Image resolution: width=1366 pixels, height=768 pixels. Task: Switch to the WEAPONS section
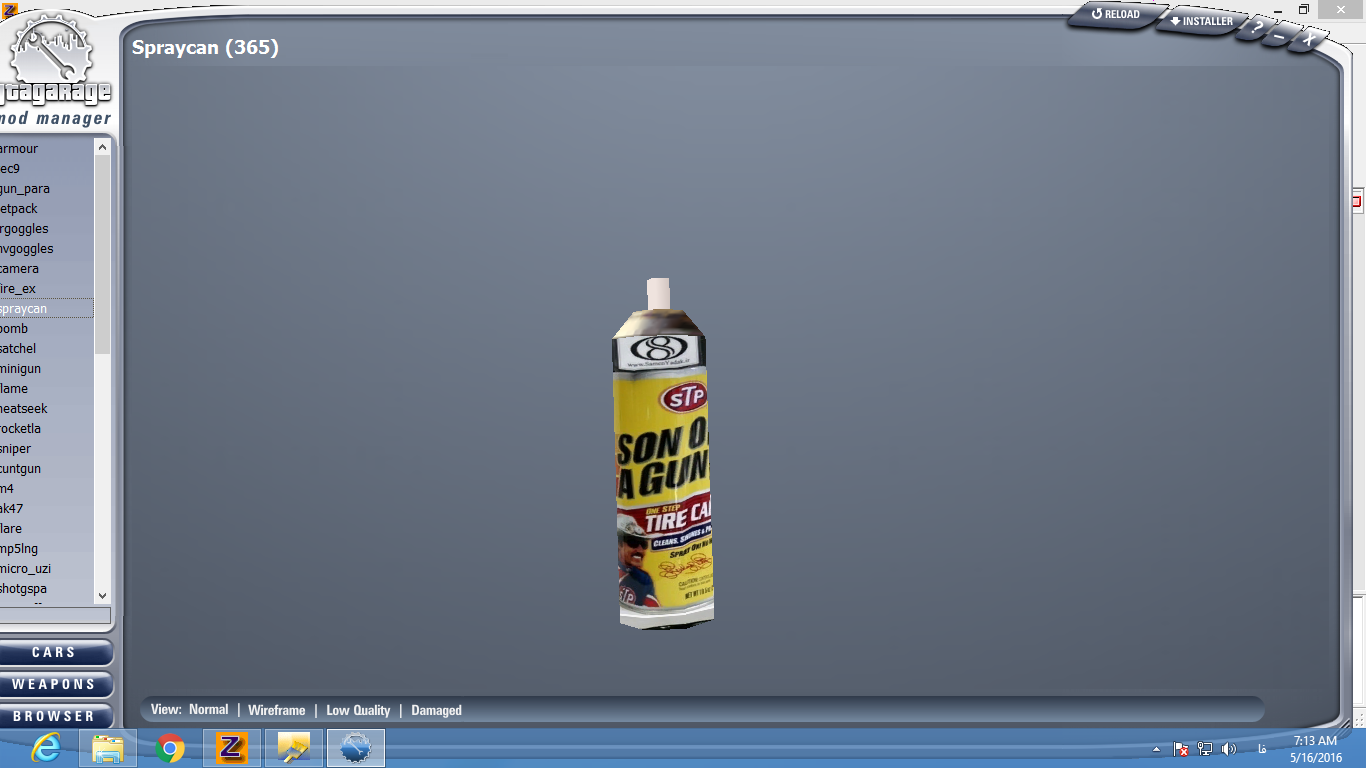point(54,684)
